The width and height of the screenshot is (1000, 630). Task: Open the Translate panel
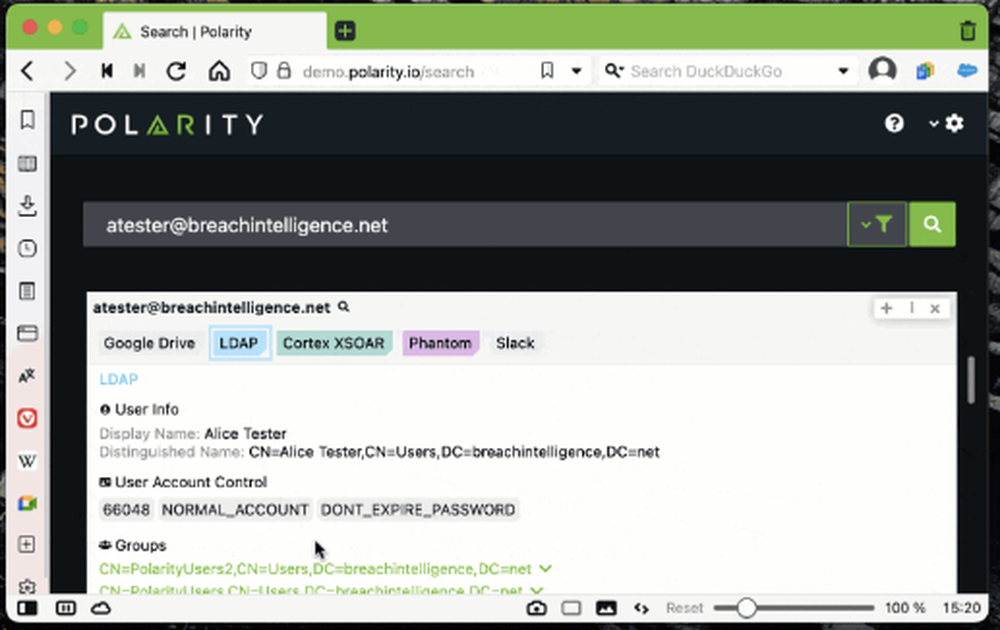tap(27, 376)
